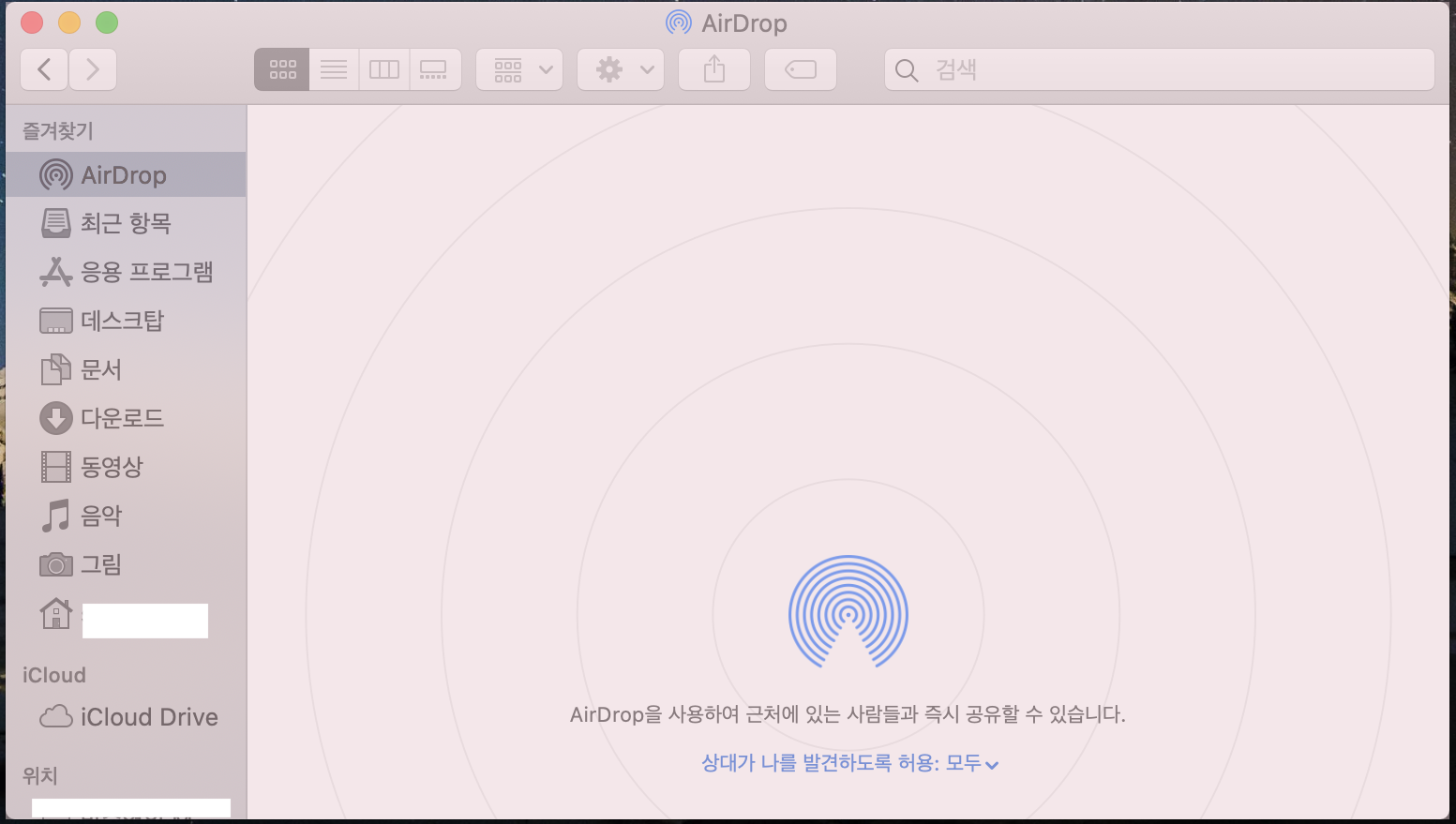Open 상대가 나를 발견하도록 허용: 모두 dropdown
The width and height of the screenshot is (1456, 824).
point(850,763)
